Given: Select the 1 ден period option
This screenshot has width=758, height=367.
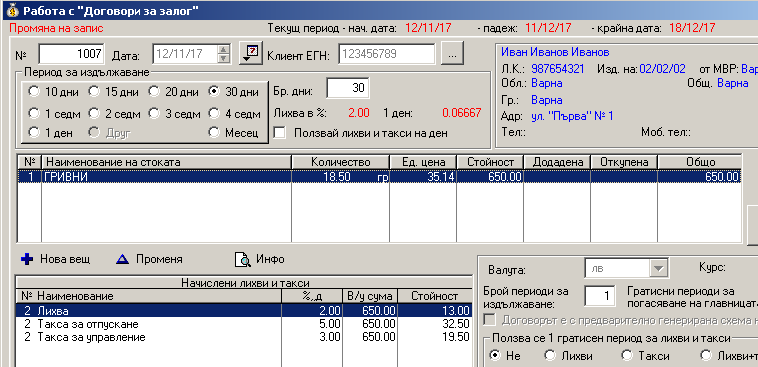Looking at the screenshot, I should (34, 132).
